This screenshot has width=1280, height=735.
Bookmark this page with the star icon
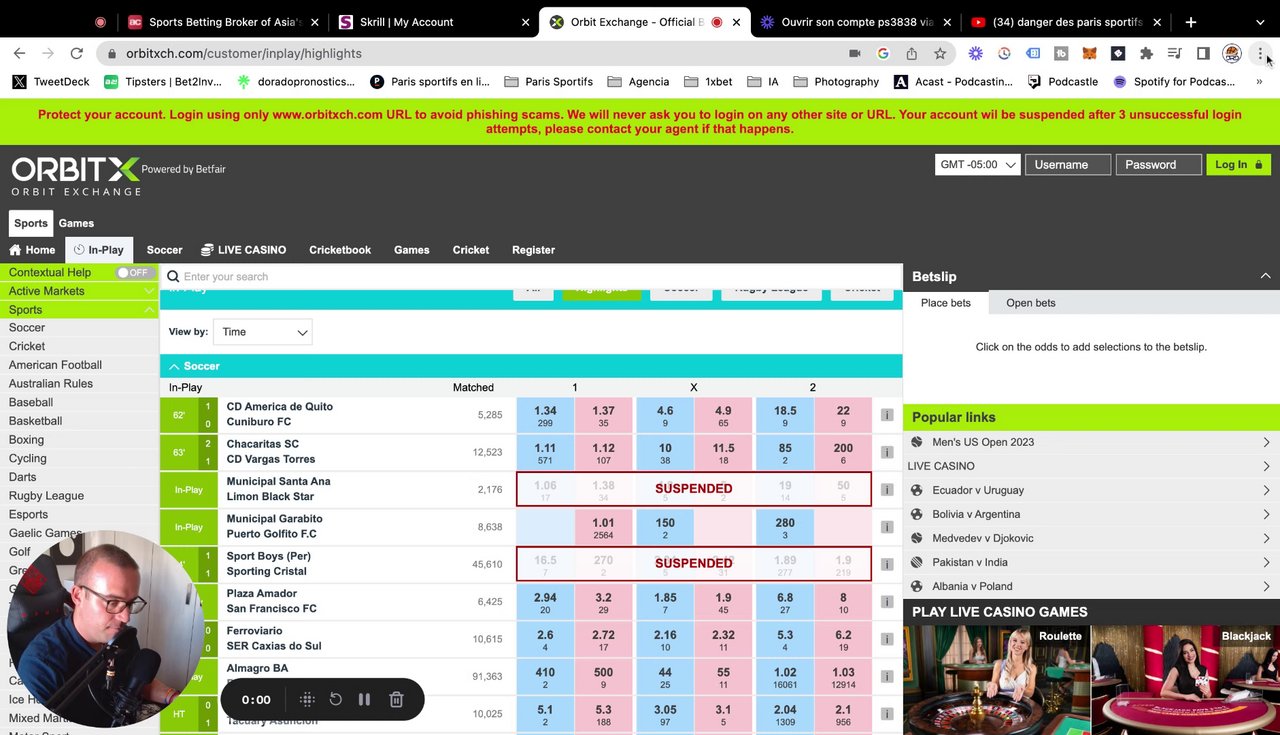click(940, 54)
